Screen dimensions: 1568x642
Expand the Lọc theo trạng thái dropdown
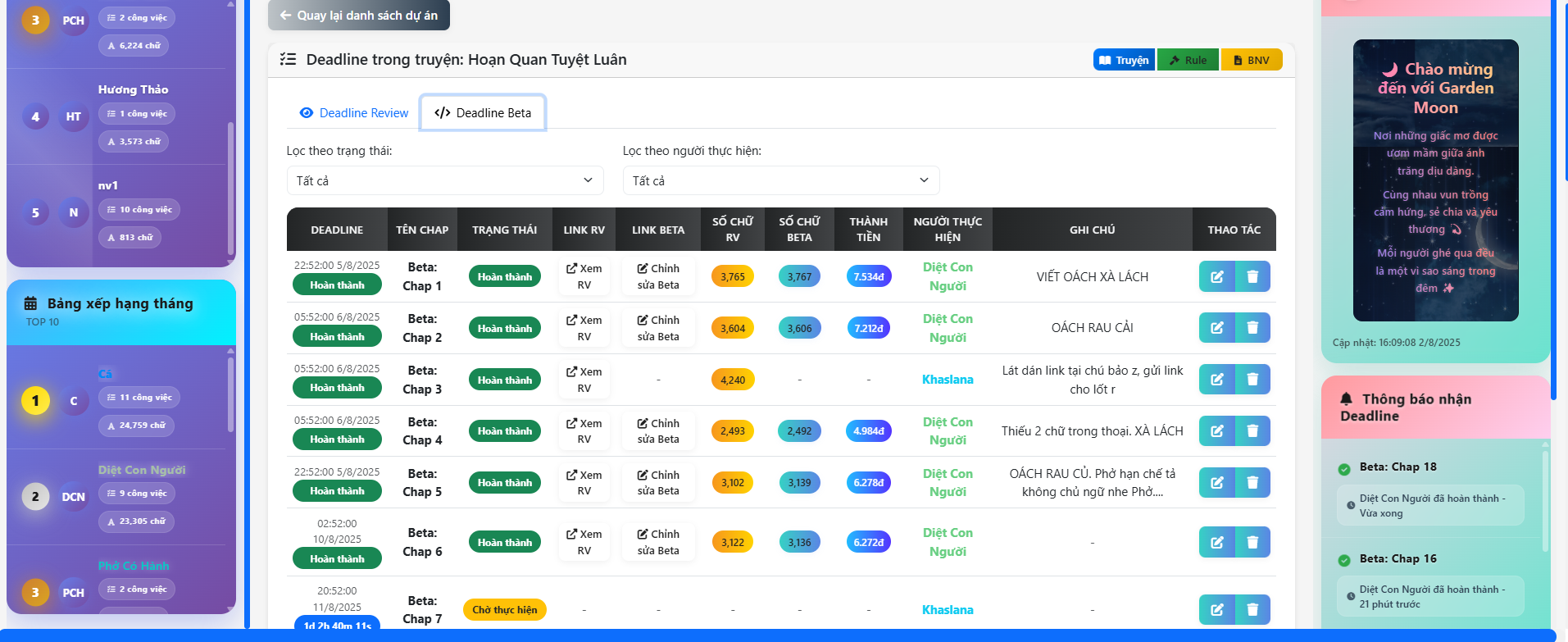[444, 180]
